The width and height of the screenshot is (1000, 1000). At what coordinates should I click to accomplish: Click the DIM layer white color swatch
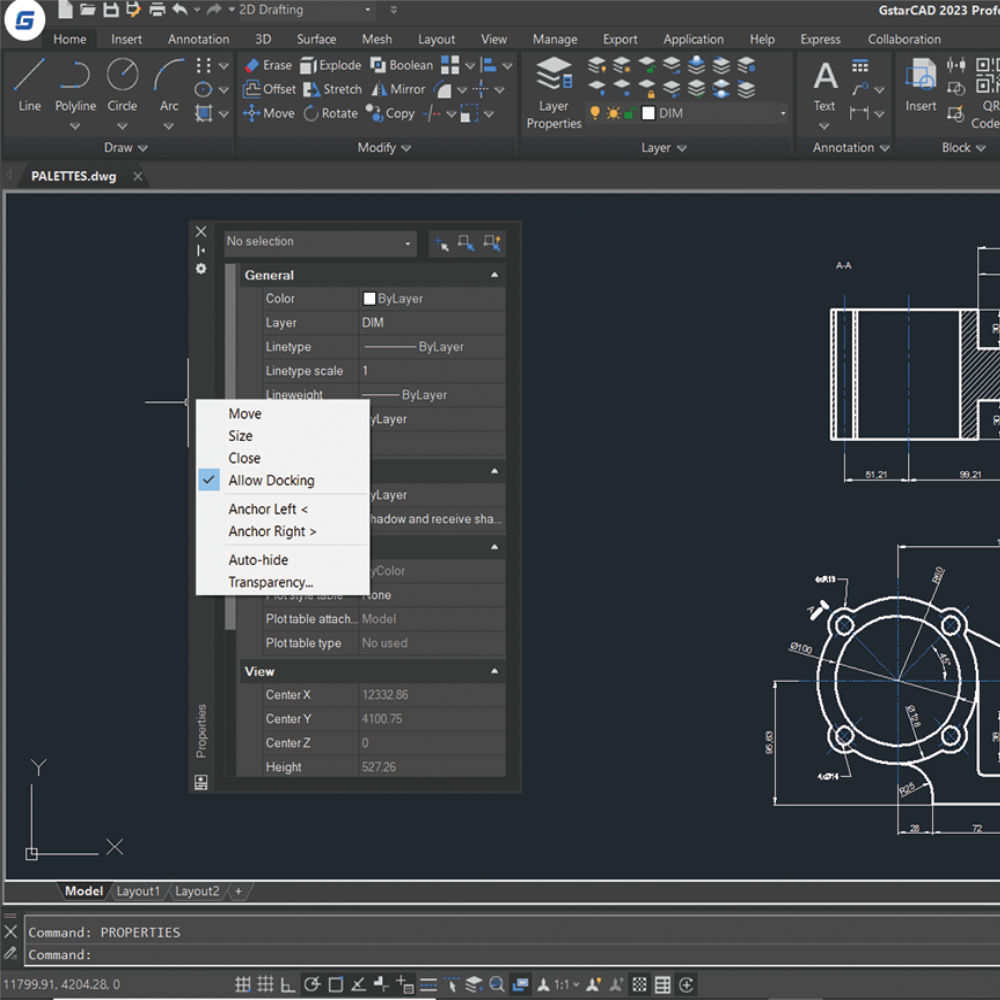pos(648,114)
